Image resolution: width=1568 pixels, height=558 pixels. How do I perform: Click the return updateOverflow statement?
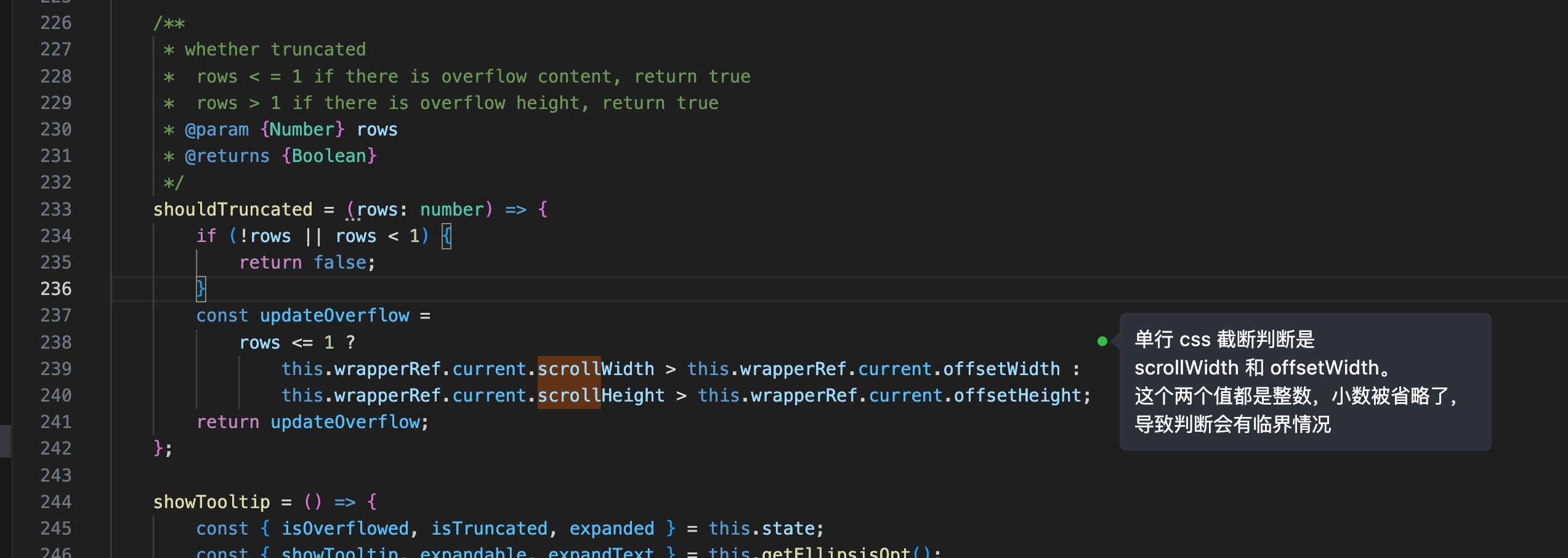313,421
